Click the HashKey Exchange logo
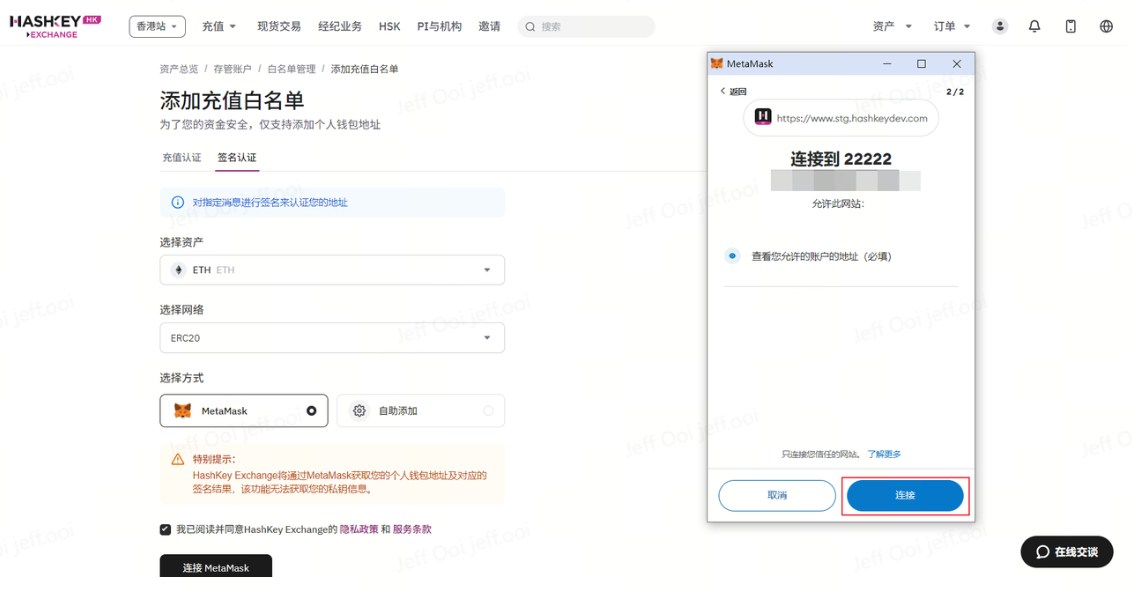 tap(55, 26)
